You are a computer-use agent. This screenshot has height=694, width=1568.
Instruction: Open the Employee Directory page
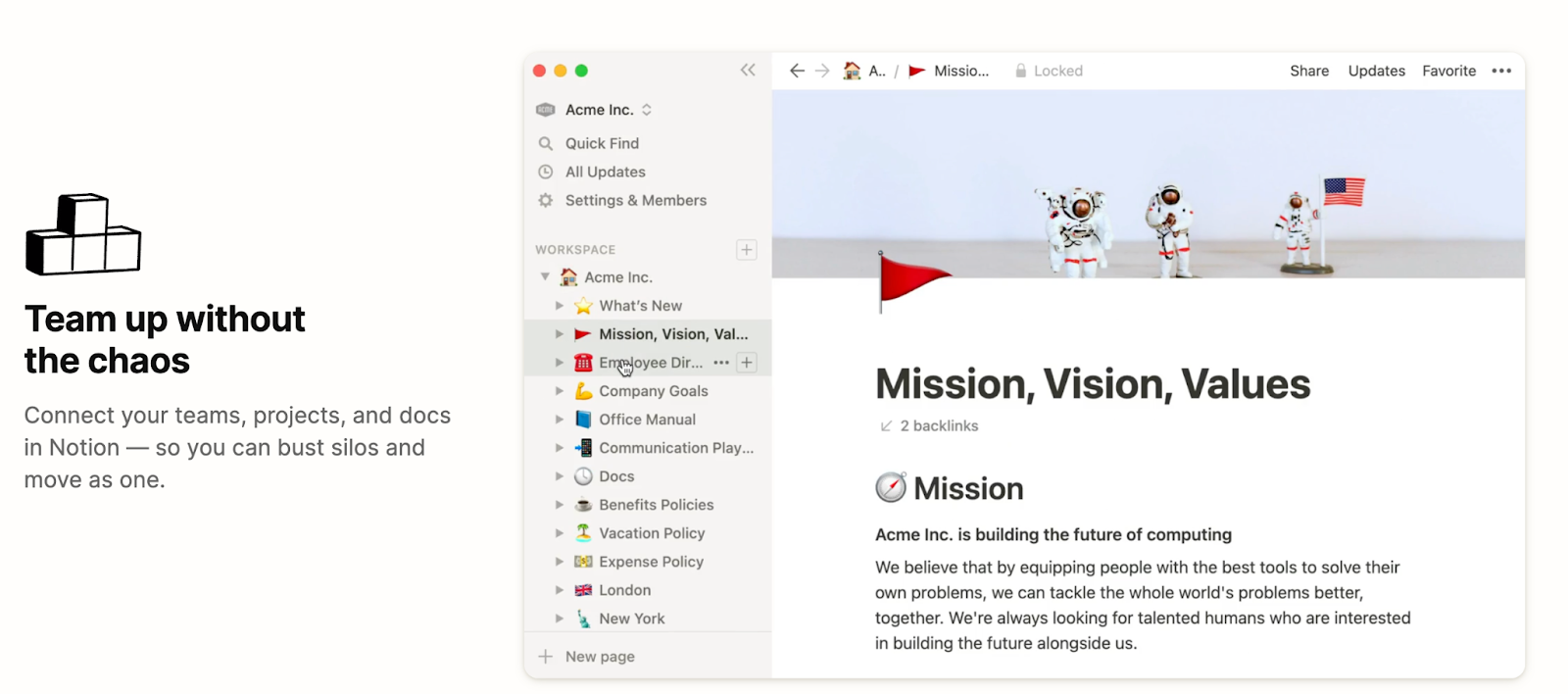pyautogui.click(x=651, y=363)
